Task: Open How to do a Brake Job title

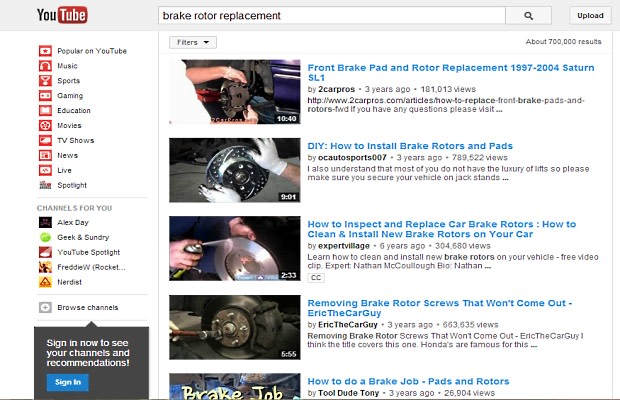Action: tap(408, 381)
